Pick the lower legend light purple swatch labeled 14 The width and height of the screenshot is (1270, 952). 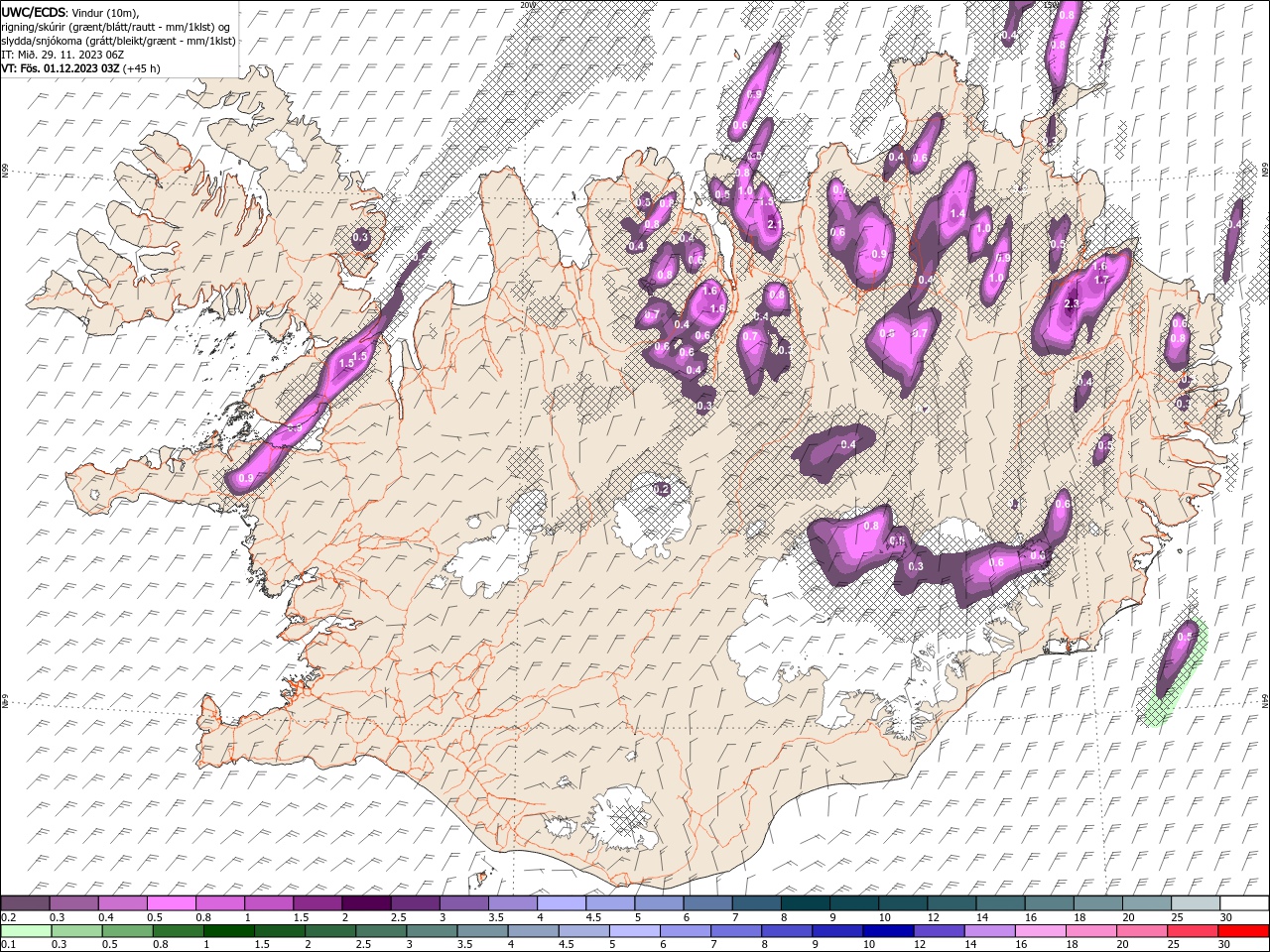tap(990, 931)
